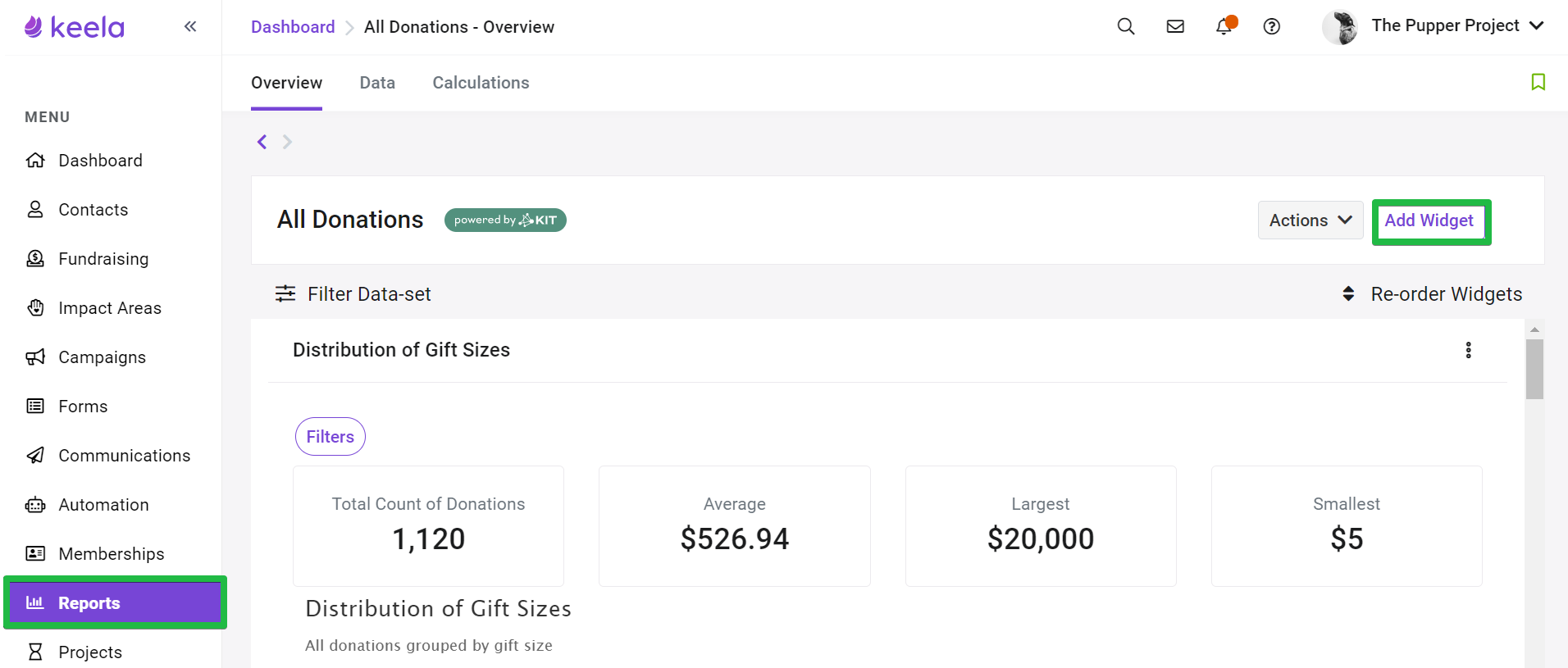Click the Forms list icon

[x=35, y=406]
